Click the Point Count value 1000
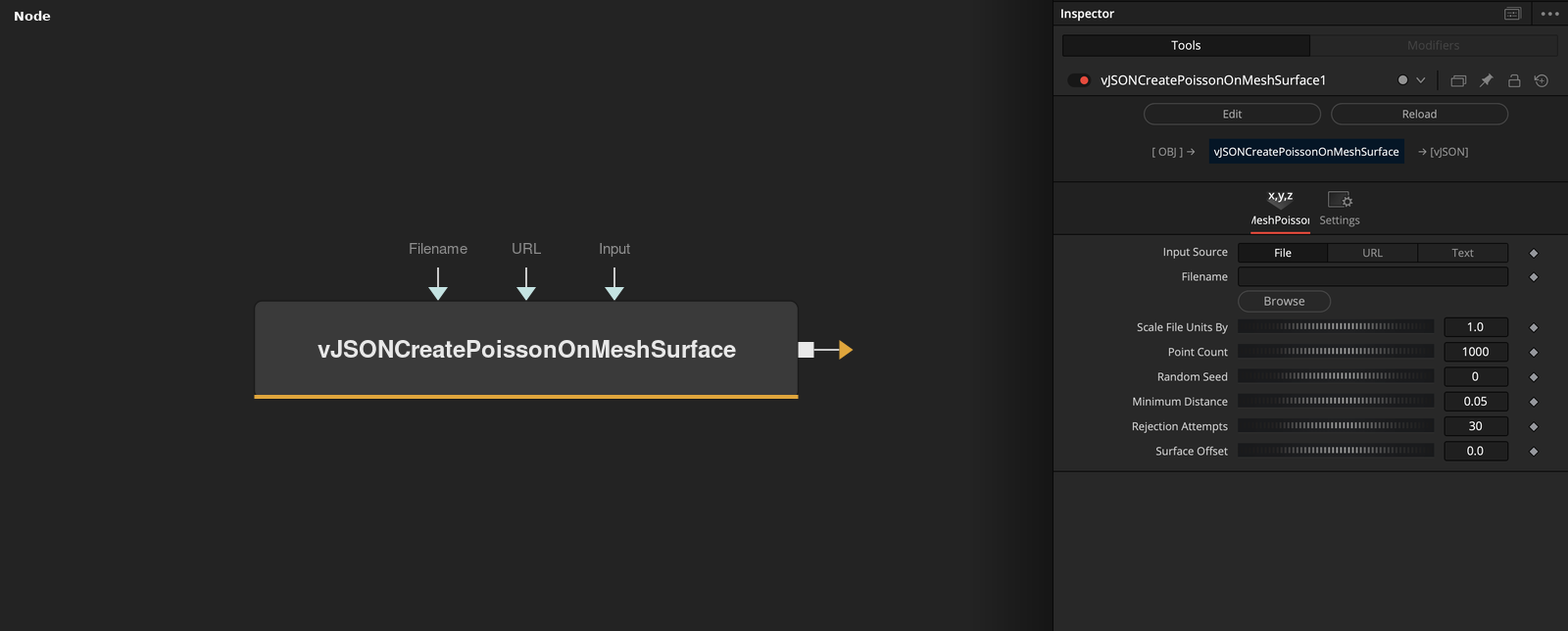The image size is (1568, 631). (1476, 352)
